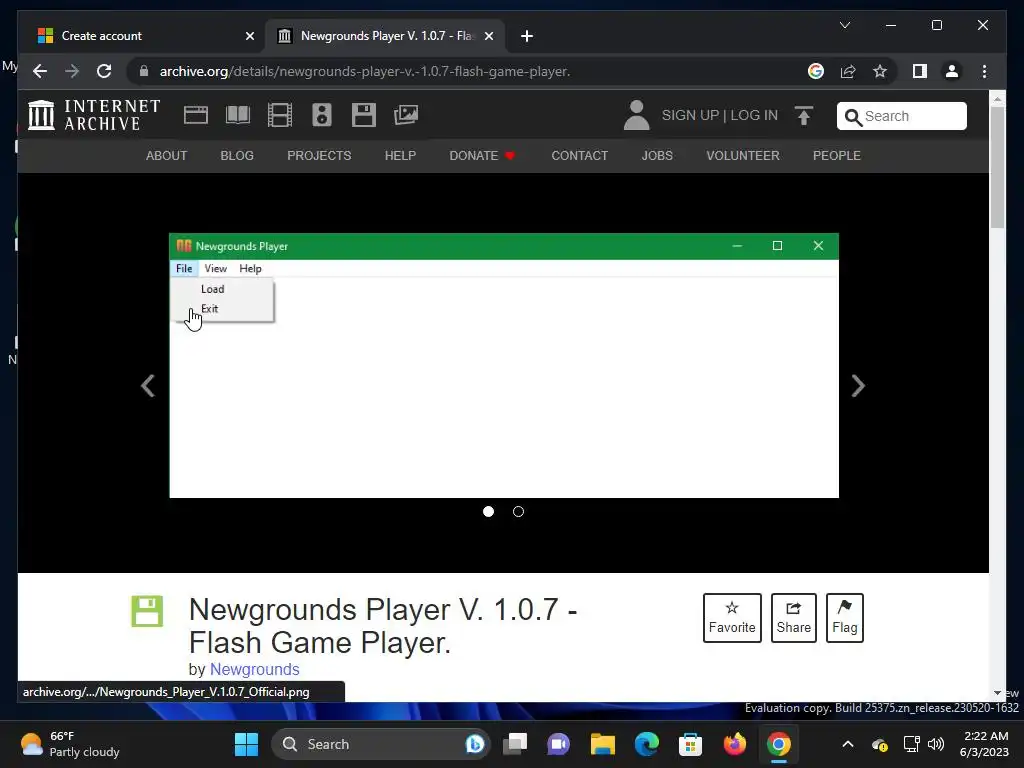The height and width of the screenshot is (768, 1024).
Task: Open a new browser tab
Action: [x=527, y=36]
